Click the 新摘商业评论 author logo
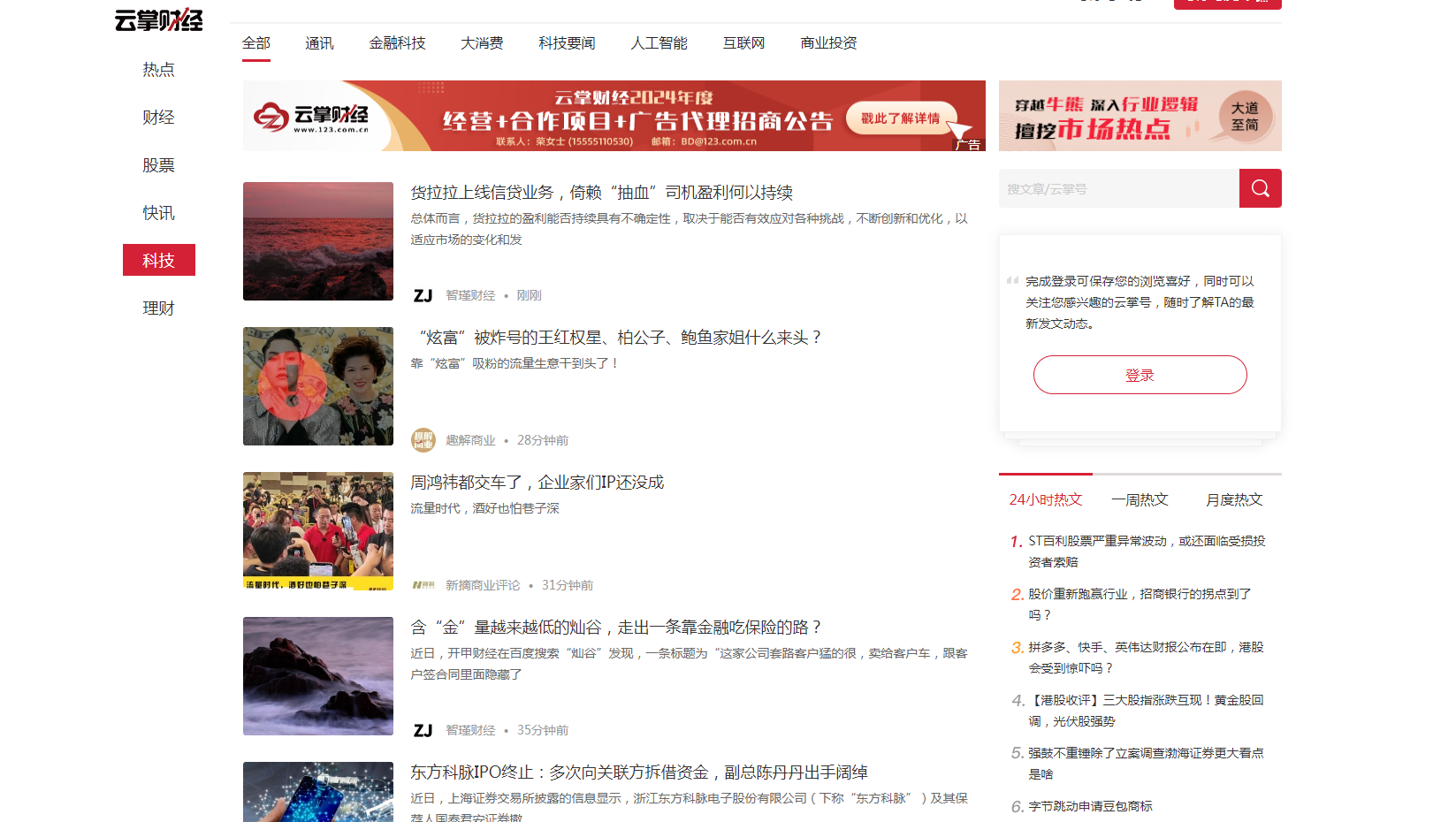 tap(423, 585)
